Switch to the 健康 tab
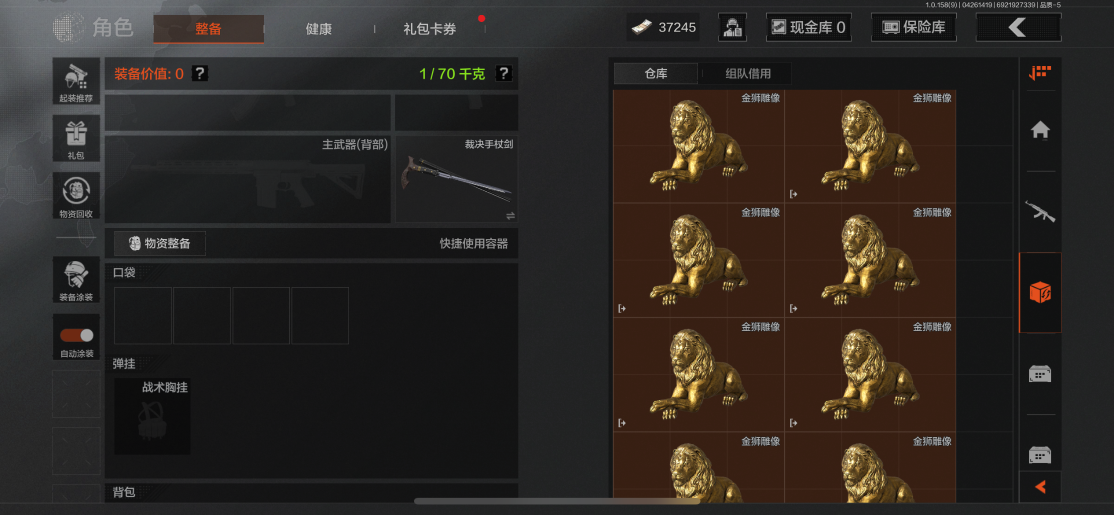 [x=319, y=30]
